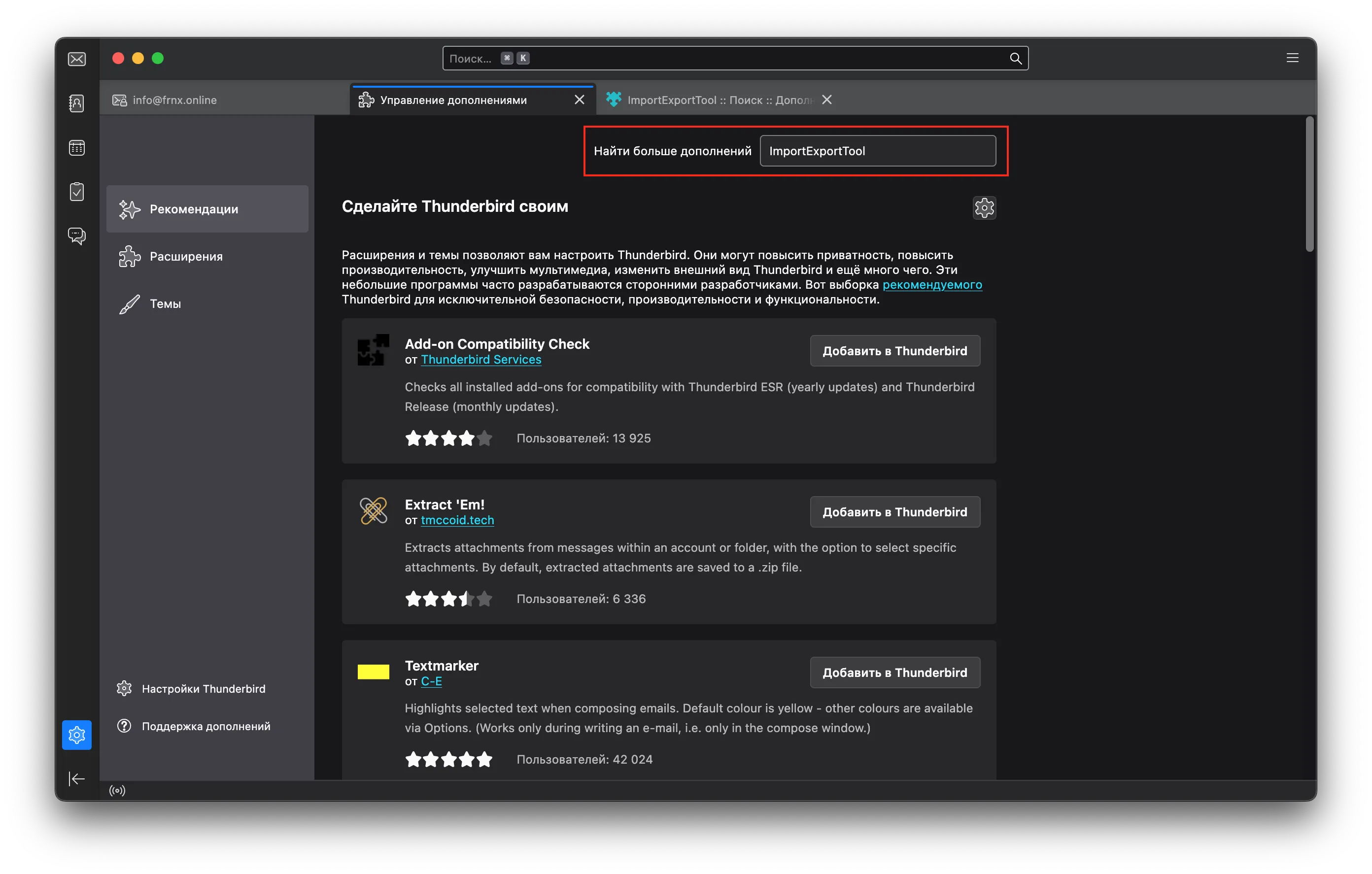Click the connection status icon
Viewport: 1372px width, 874px height.
117,791
